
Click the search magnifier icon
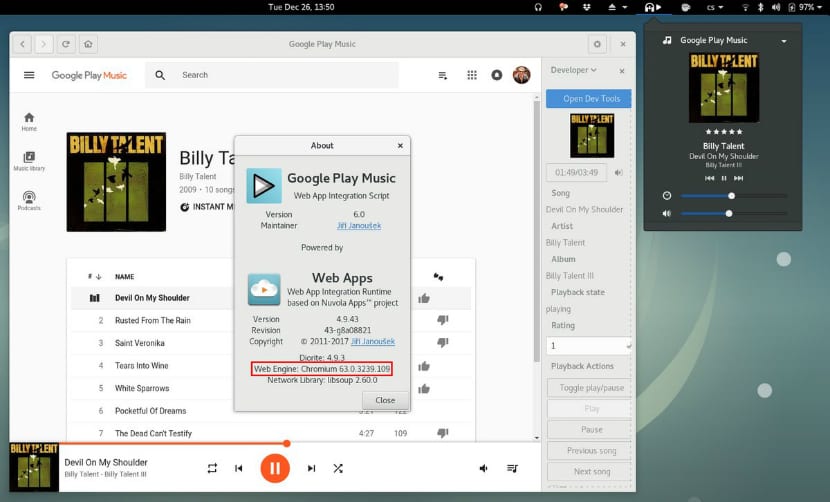point(160,75)
